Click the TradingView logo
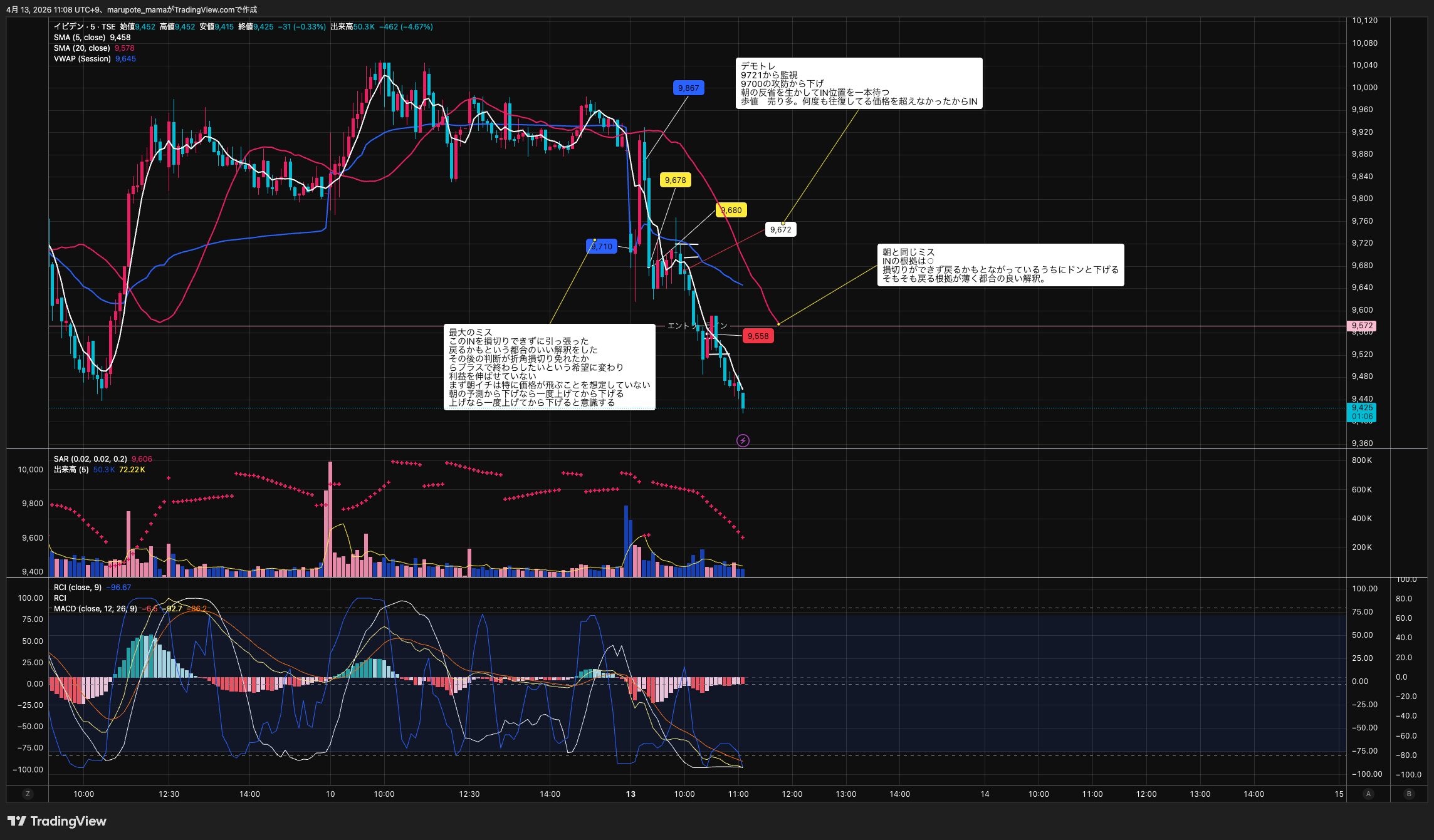This screenshot has height=840, width=1434. coord(57,821)
